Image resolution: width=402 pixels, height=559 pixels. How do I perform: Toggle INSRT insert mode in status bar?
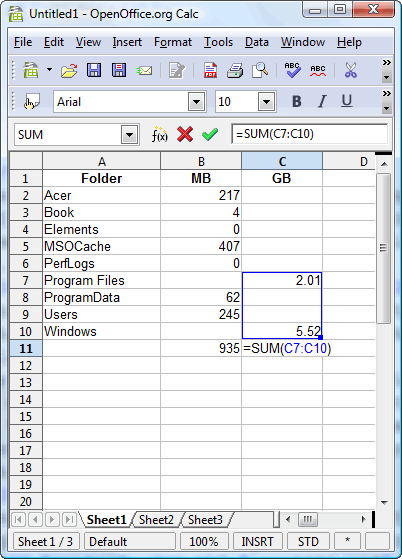[257, 542]
